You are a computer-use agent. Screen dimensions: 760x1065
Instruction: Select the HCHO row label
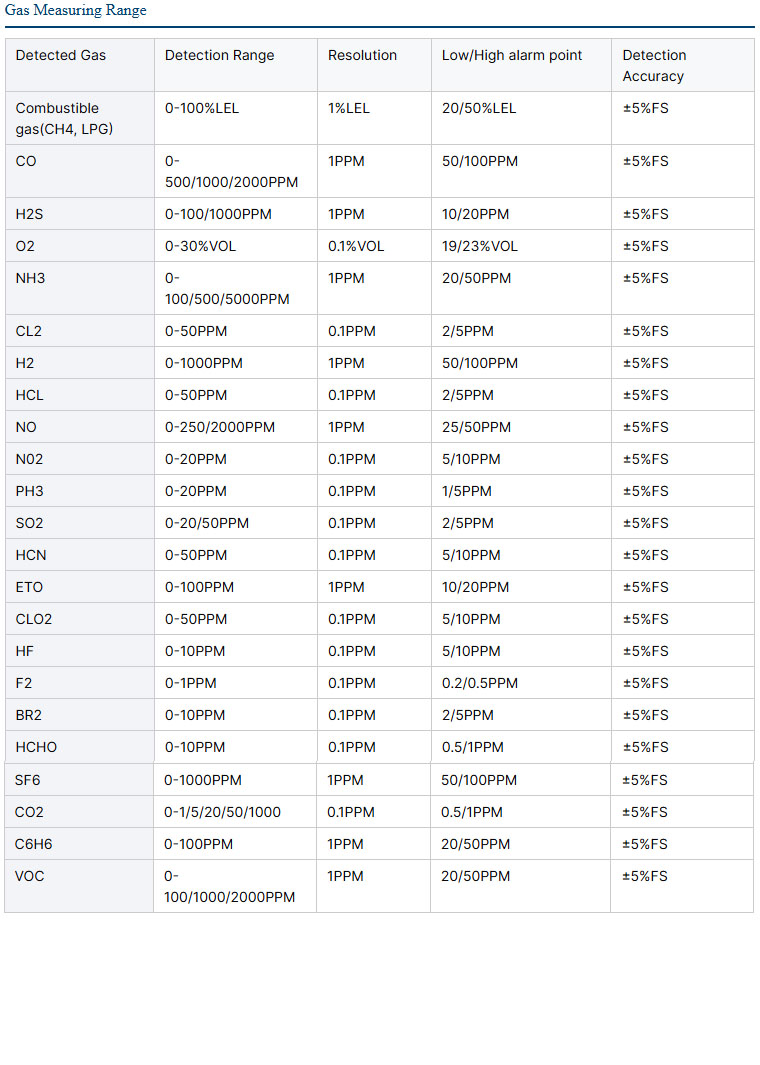click(36, 747)
